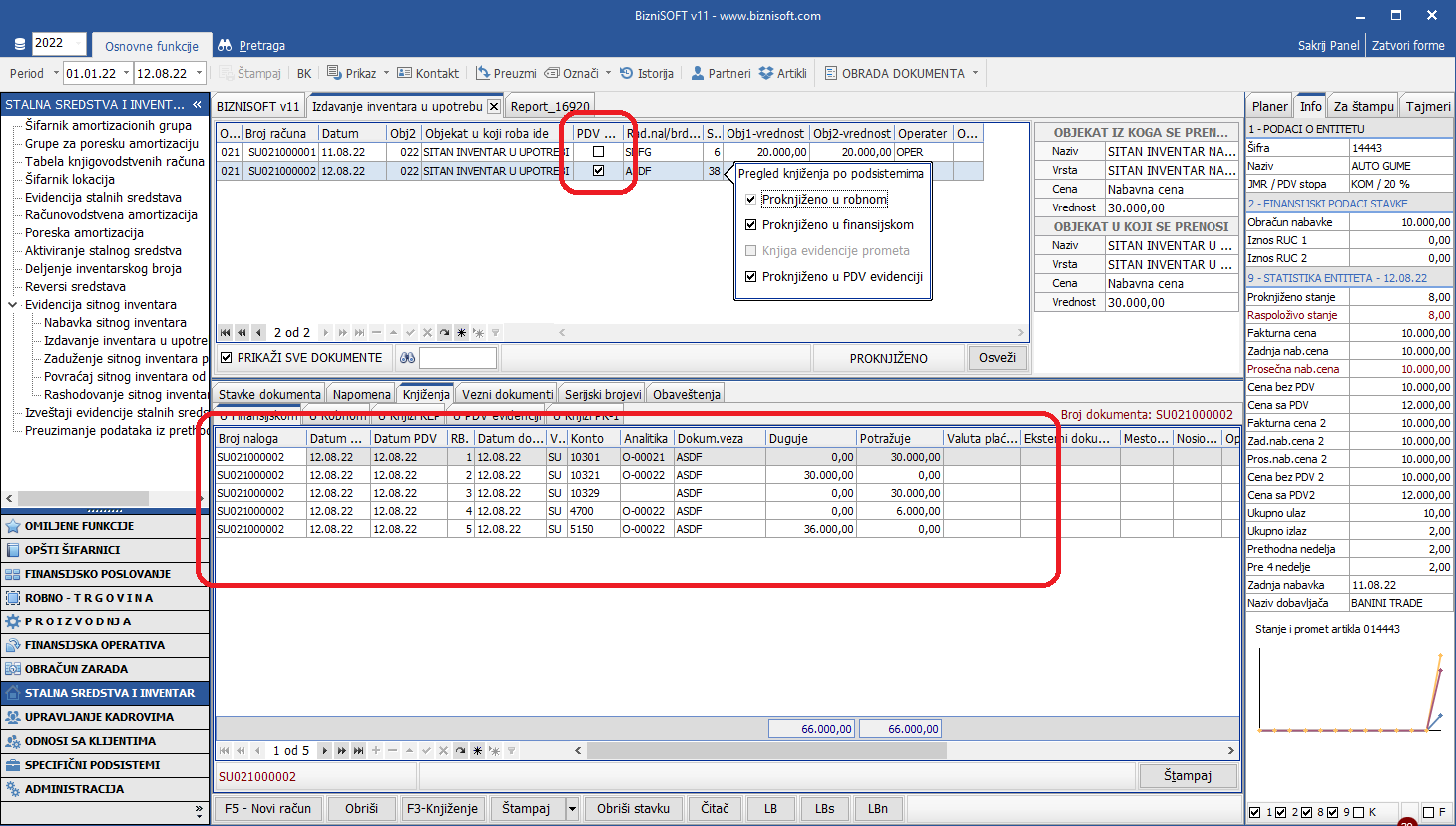Click the Pretraga binoculars icon
This screenshot has height=826, width=1456.
[x=225, y=45]
